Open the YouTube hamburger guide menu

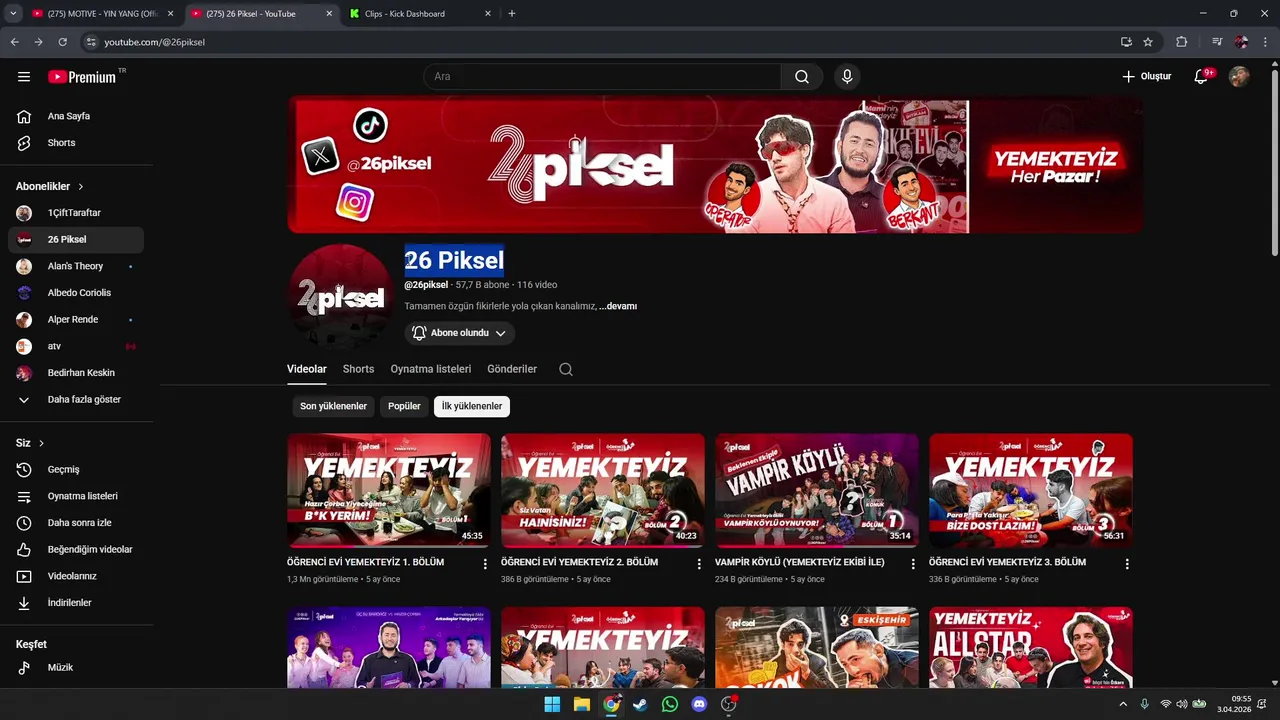coord(24,77)
